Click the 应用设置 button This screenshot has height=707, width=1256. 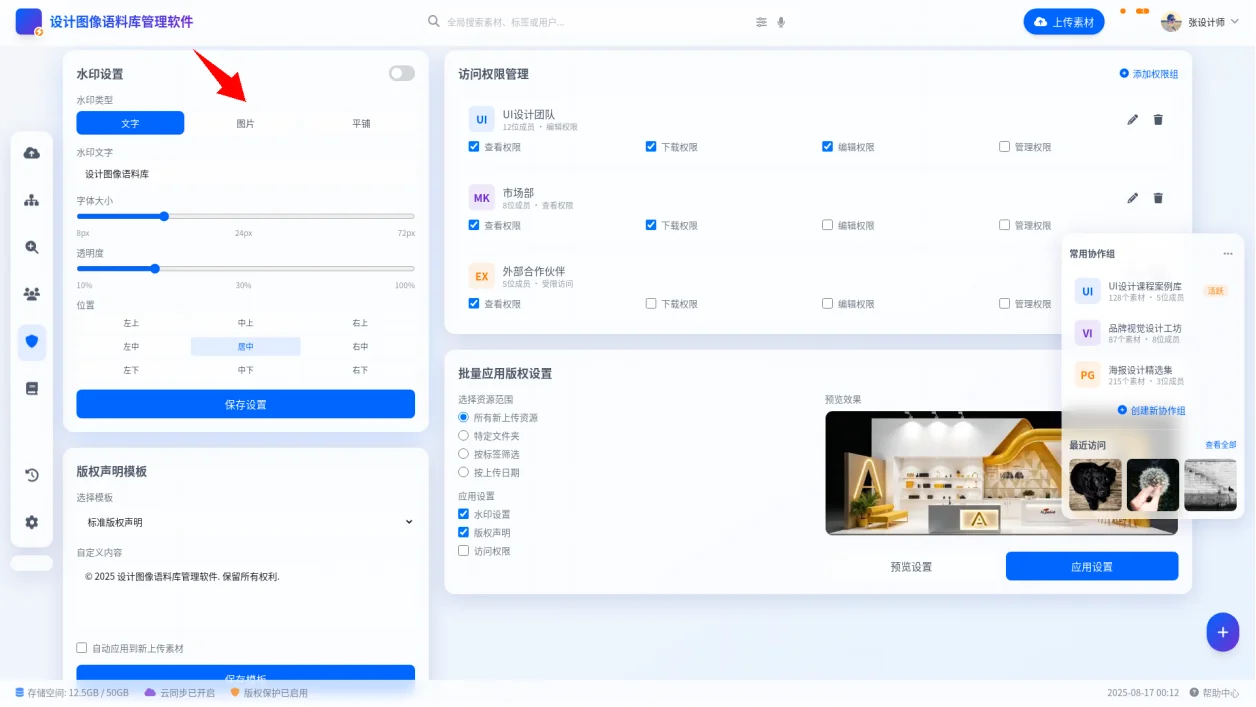click(1092, 566)
